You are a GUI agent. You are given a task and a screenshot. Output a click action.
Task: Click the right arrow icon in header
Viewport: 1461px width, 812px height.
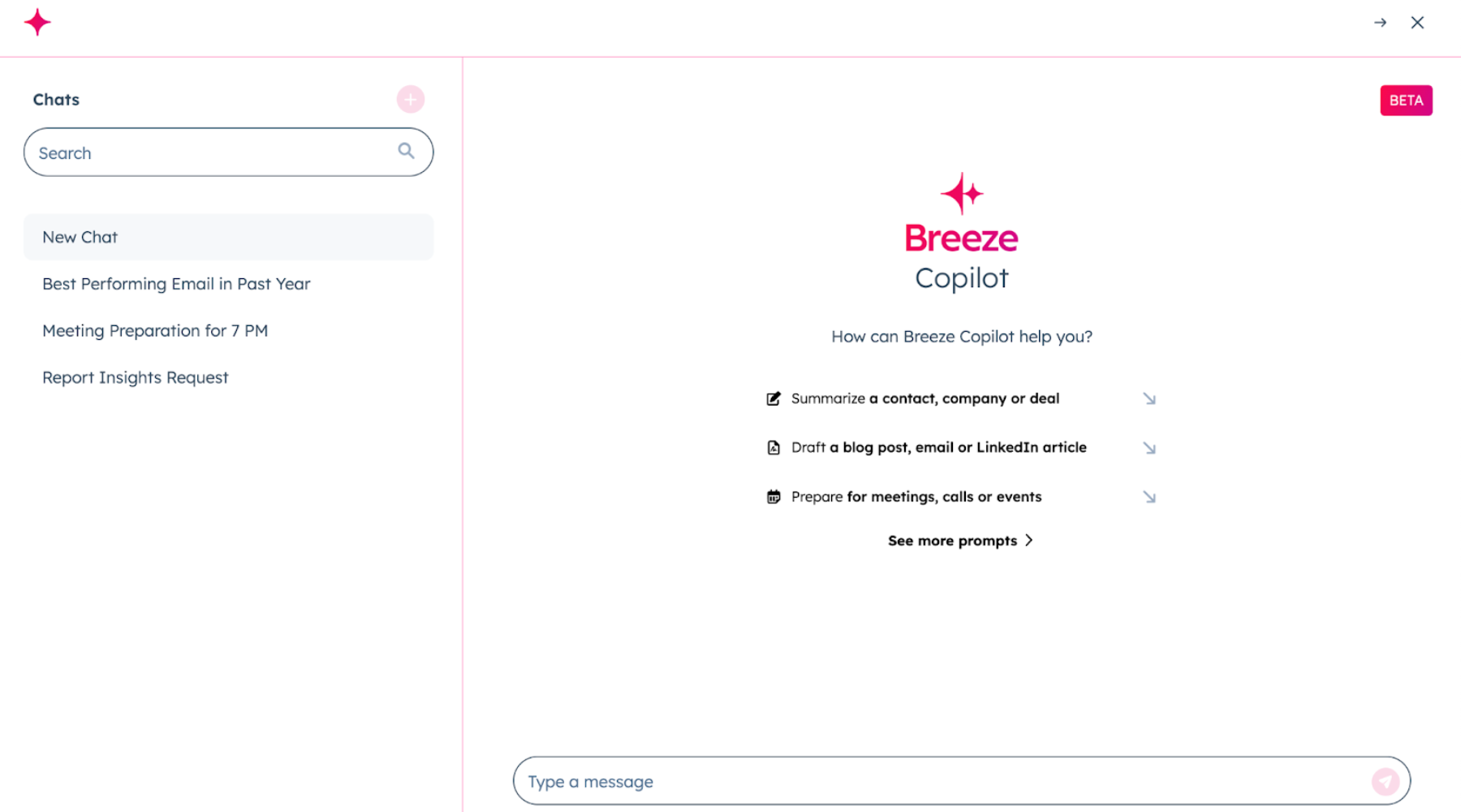point(1380,23)
